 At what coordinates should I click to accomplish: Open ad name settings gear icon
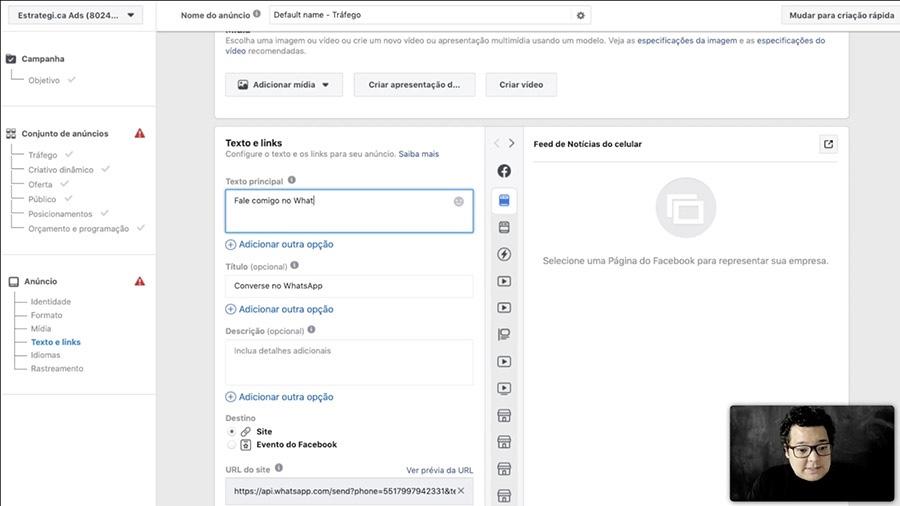click(580, 15)
